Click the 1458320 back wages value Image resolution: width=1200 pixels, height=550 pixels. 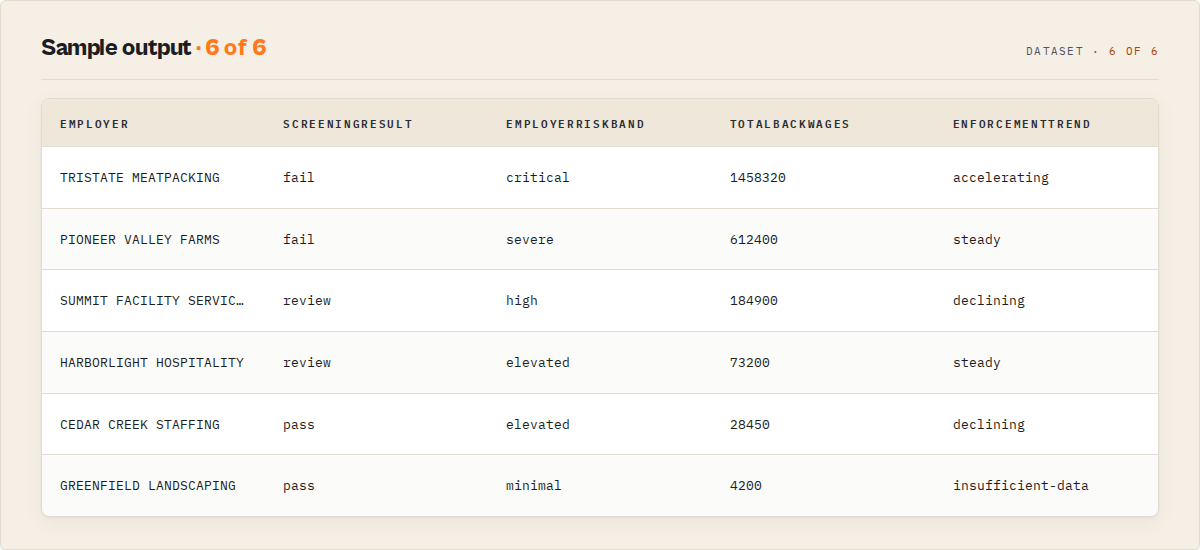click(758, 178)
